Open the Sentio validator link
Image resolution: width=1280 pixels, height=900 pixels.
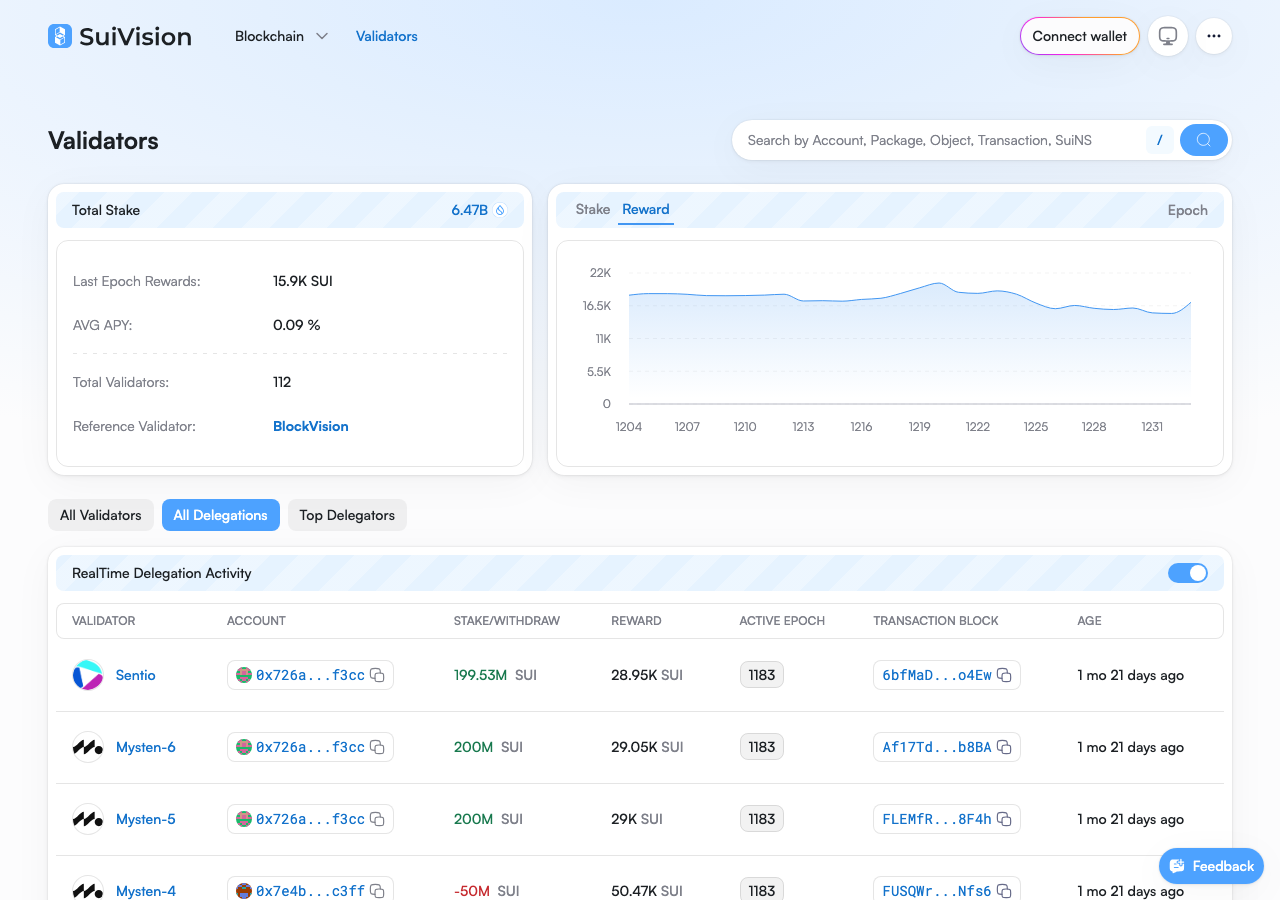(x=136, y=675)
